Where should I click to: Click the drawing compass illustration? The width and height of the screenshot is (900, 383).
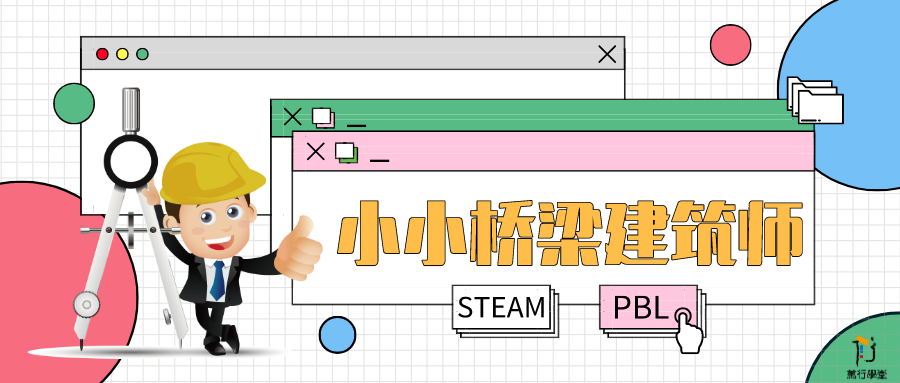(130, 218)
